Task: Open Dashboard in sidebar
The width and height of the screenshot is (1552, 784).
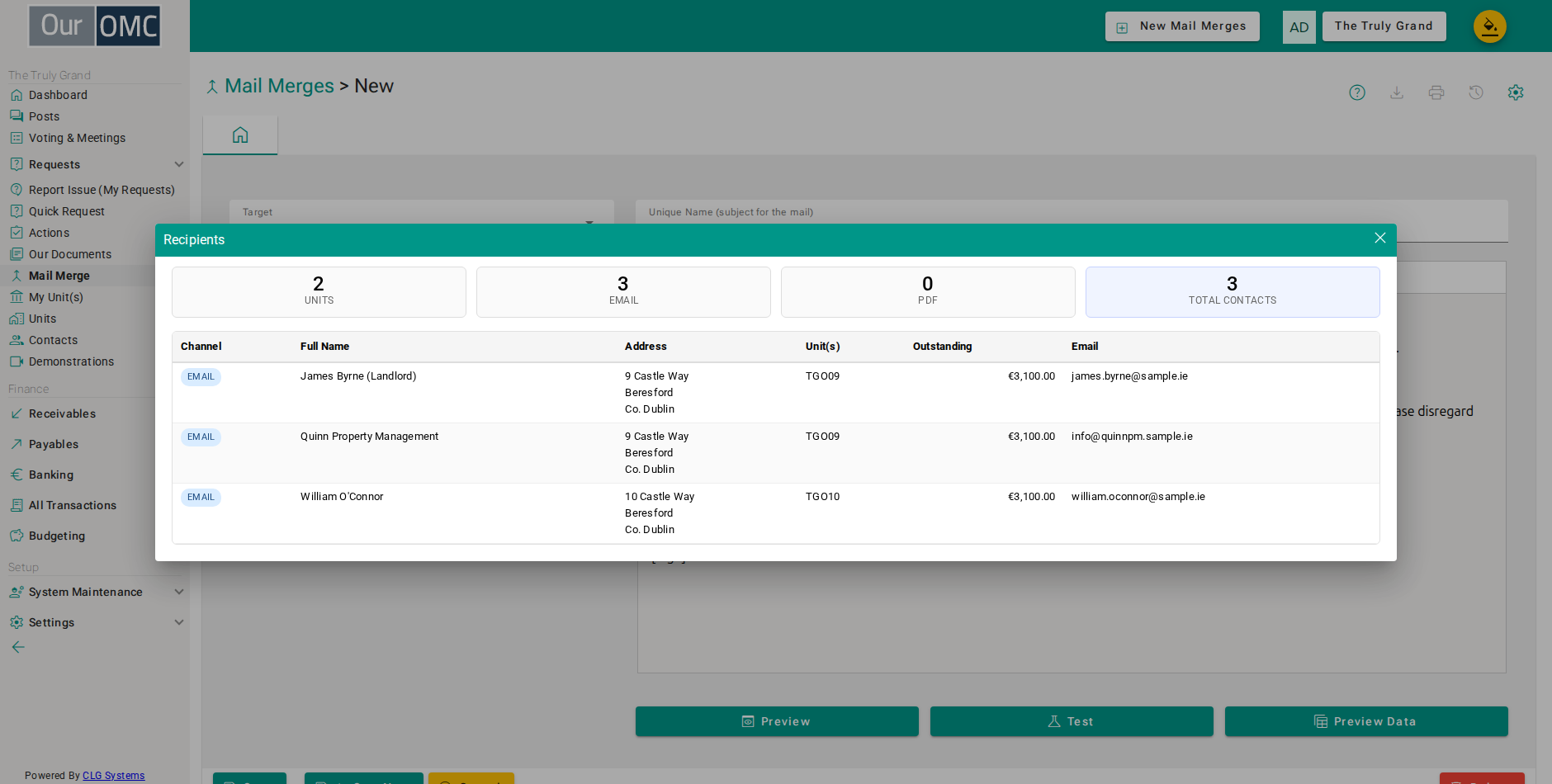Action: point(58,95)
